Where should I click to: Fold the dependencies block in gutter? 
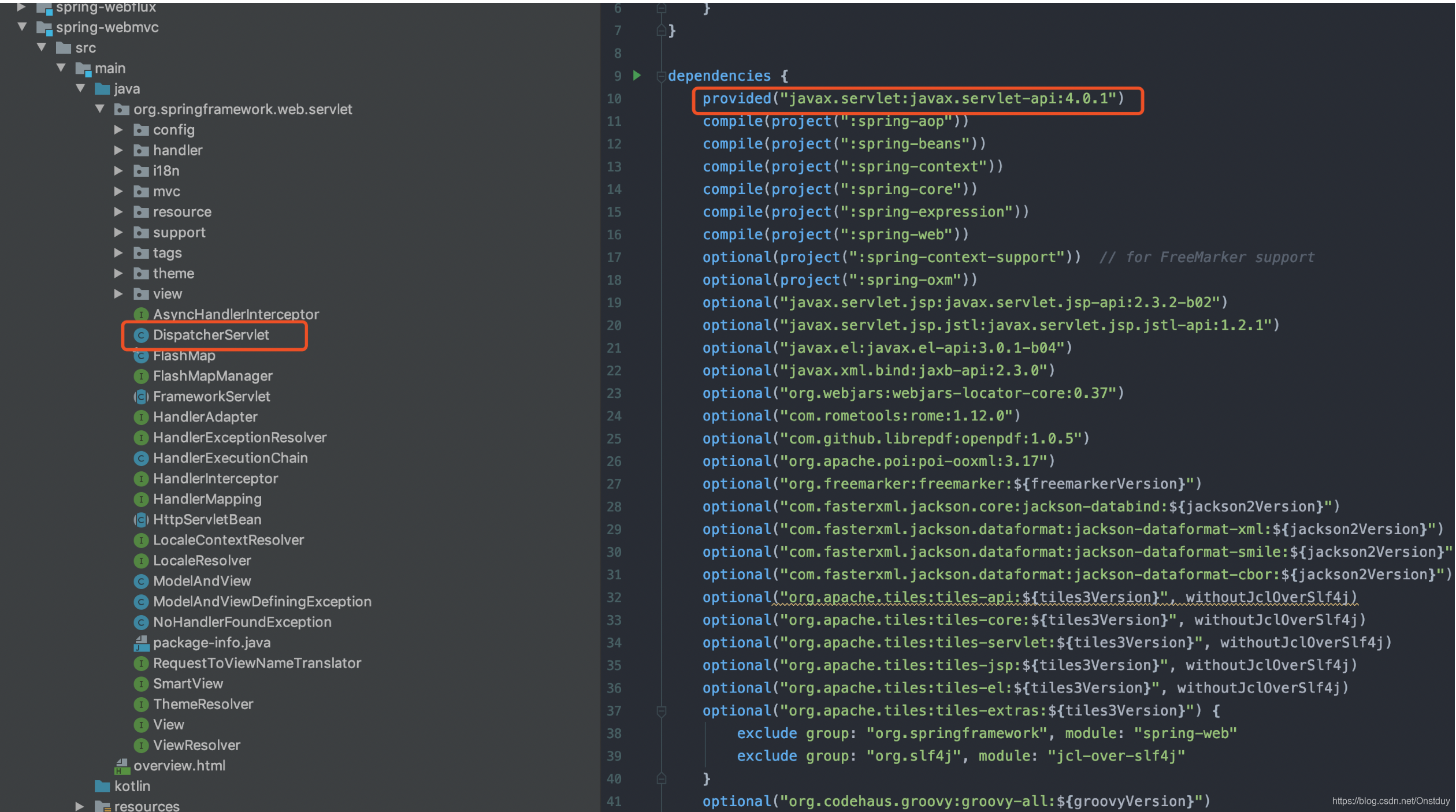(662, 76)
